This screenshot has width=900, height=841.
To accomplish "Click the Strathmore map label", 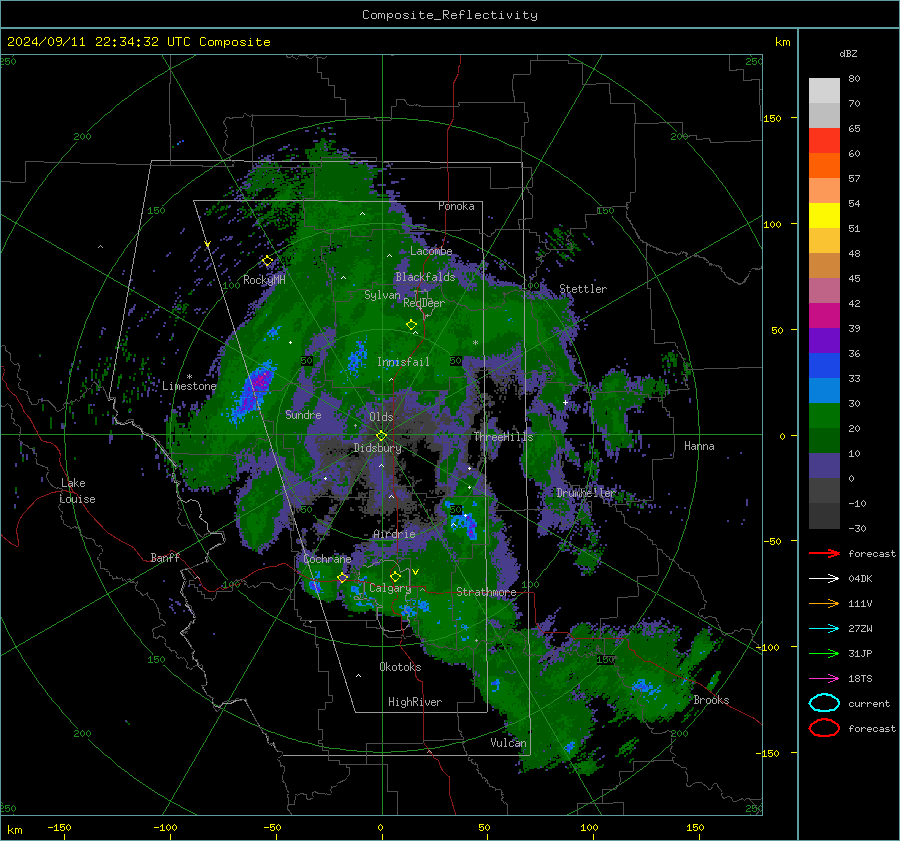I will 486,592.
